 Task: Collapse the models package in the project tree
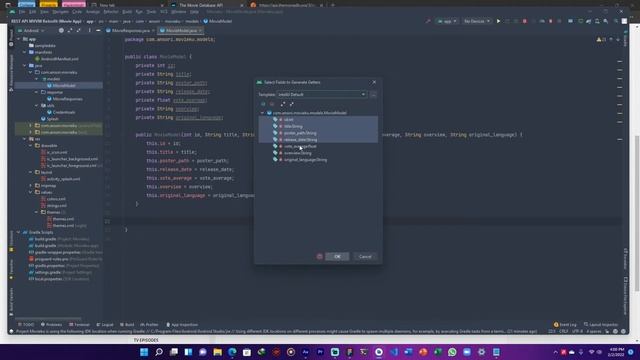point(37,79)
